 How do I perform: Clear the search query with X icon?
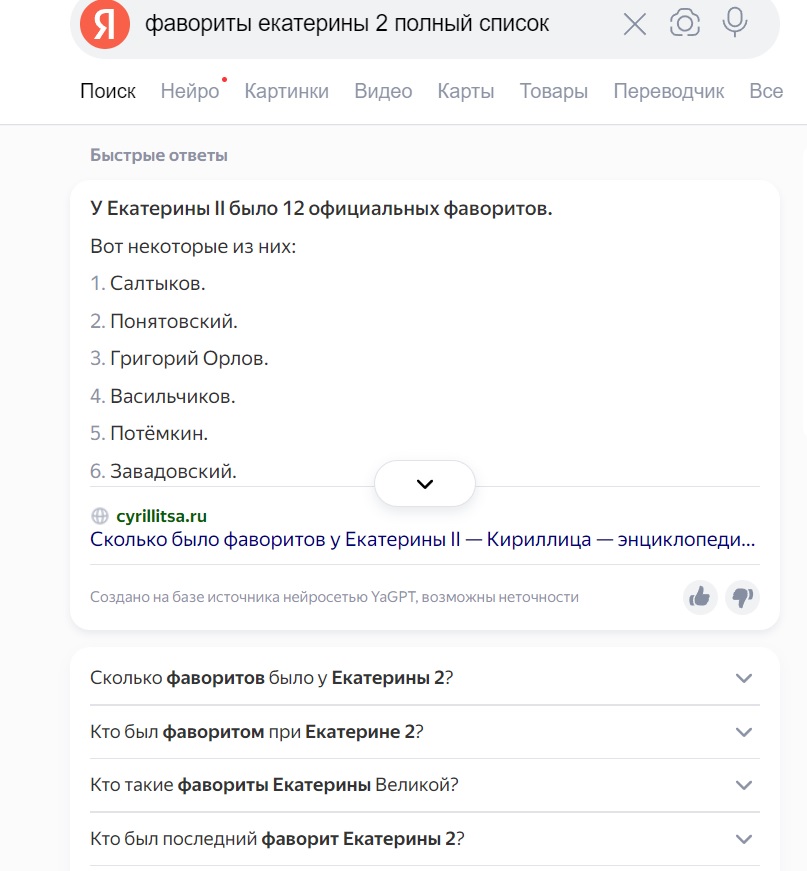coord(635,24)
